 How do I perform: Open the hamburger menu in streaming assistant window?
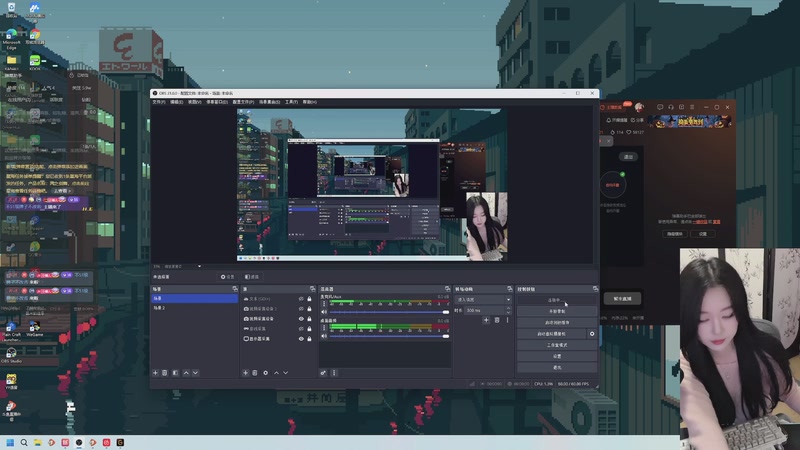[x=692, y=107]
